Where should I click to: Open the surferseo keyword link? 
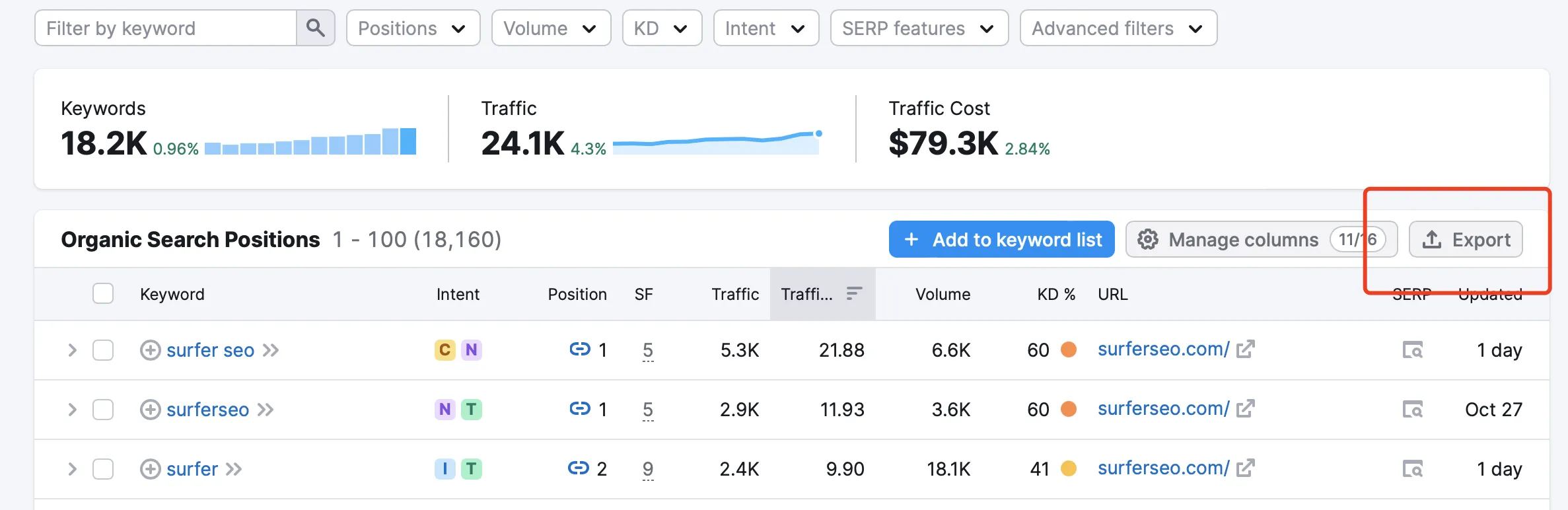[207, 410]
